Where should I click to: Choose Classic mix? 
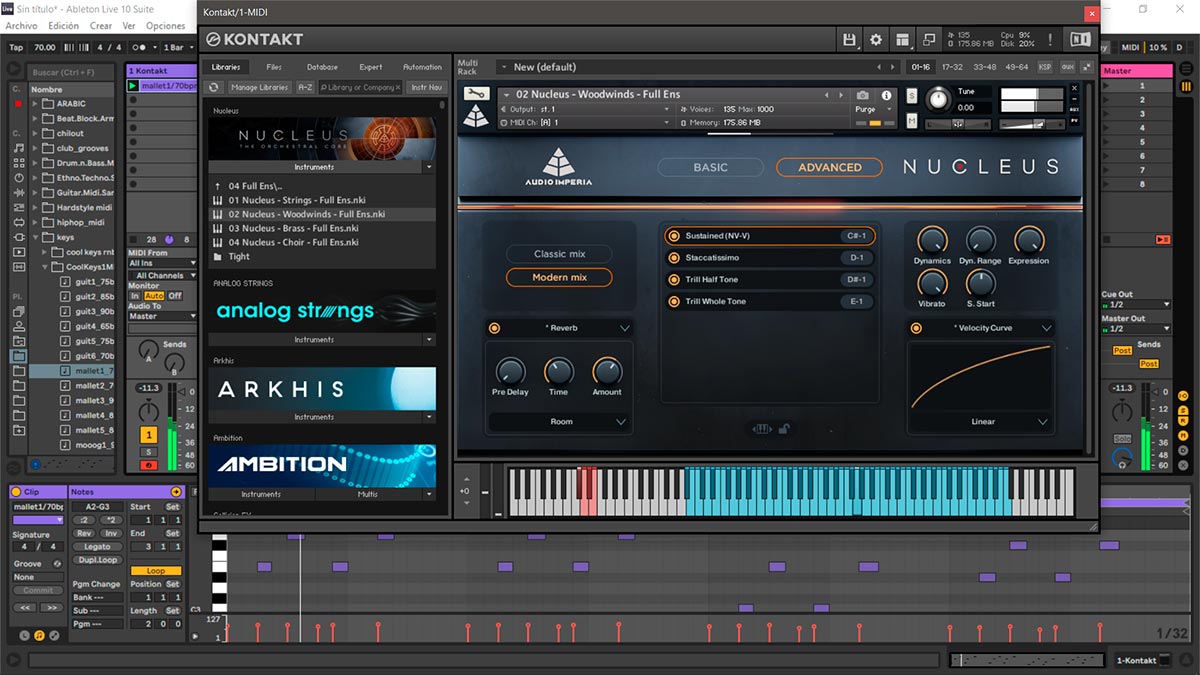[559, 254]
